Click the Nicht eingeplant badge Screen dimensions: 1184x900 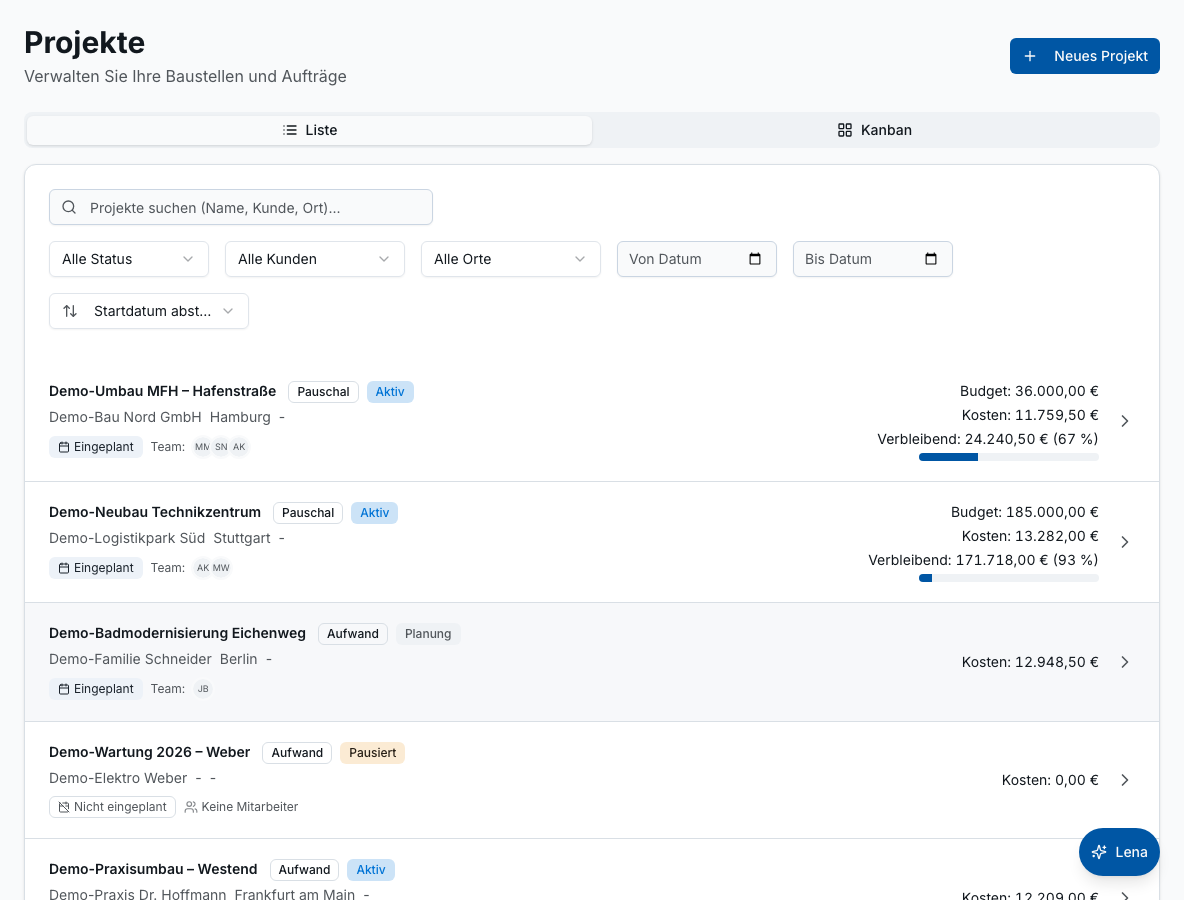113,807
